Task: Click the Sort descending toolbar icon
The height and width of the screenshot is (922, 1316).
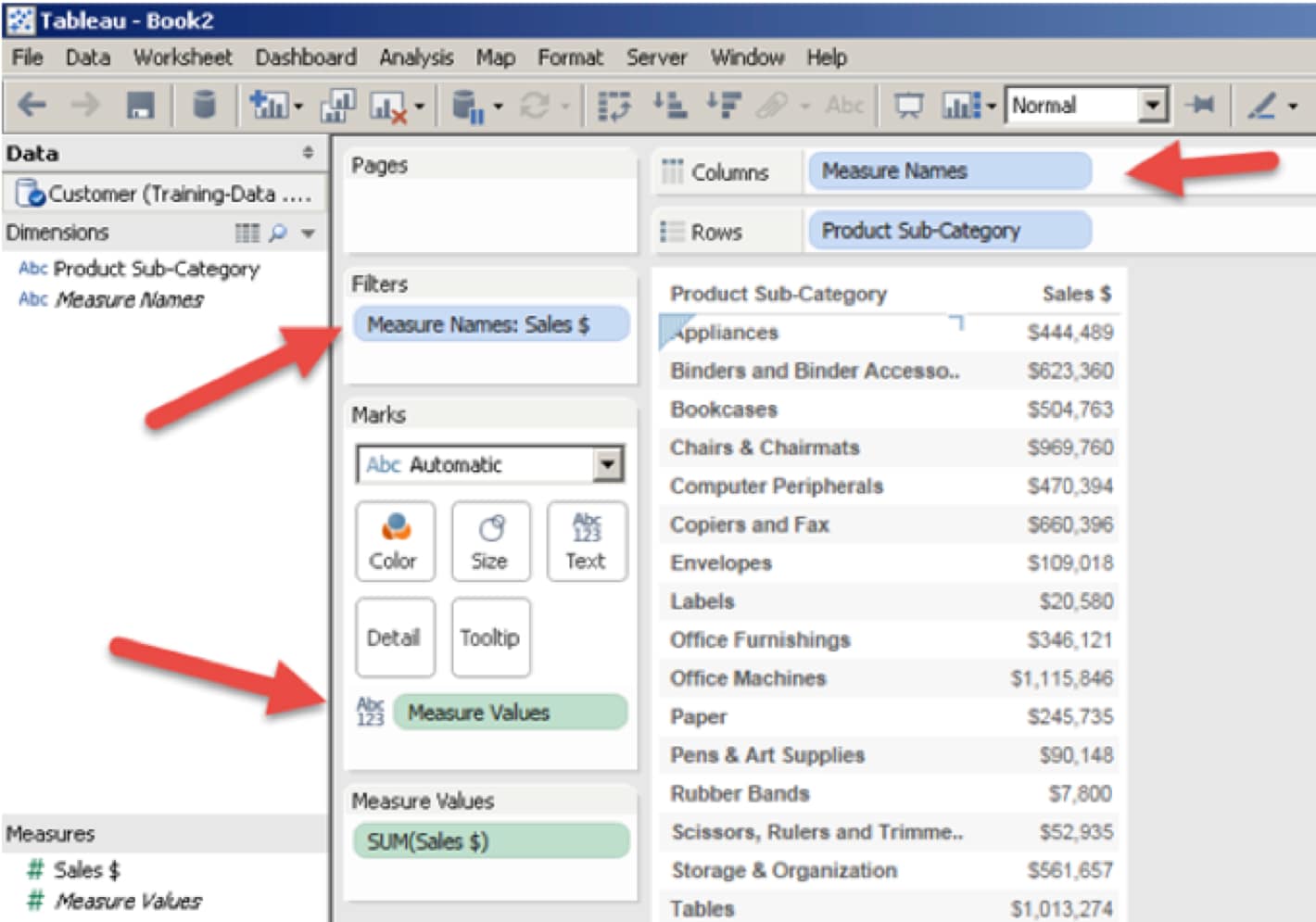Action: (x=723, y=106)
